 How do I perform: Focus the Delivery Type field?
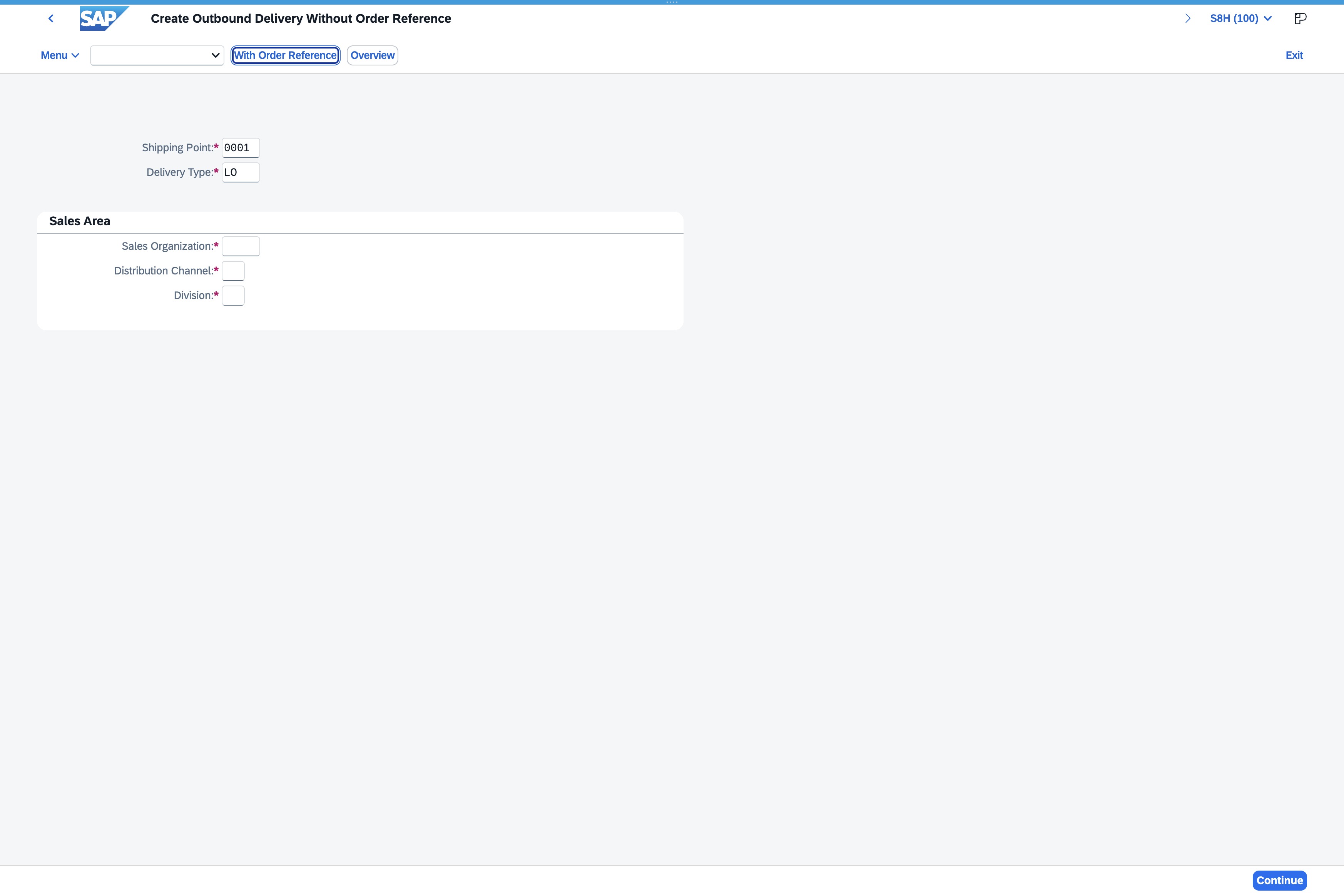(241, 172)
